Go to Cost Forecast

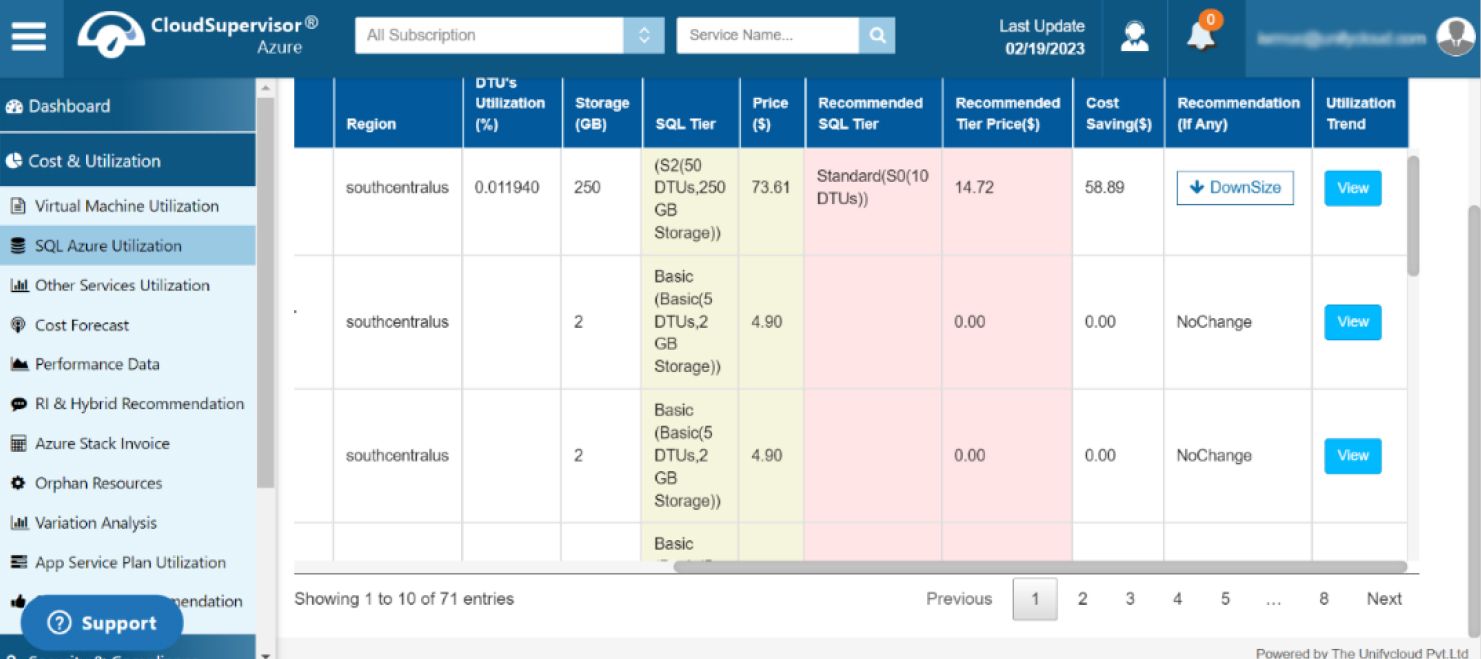tap(127, 325)
